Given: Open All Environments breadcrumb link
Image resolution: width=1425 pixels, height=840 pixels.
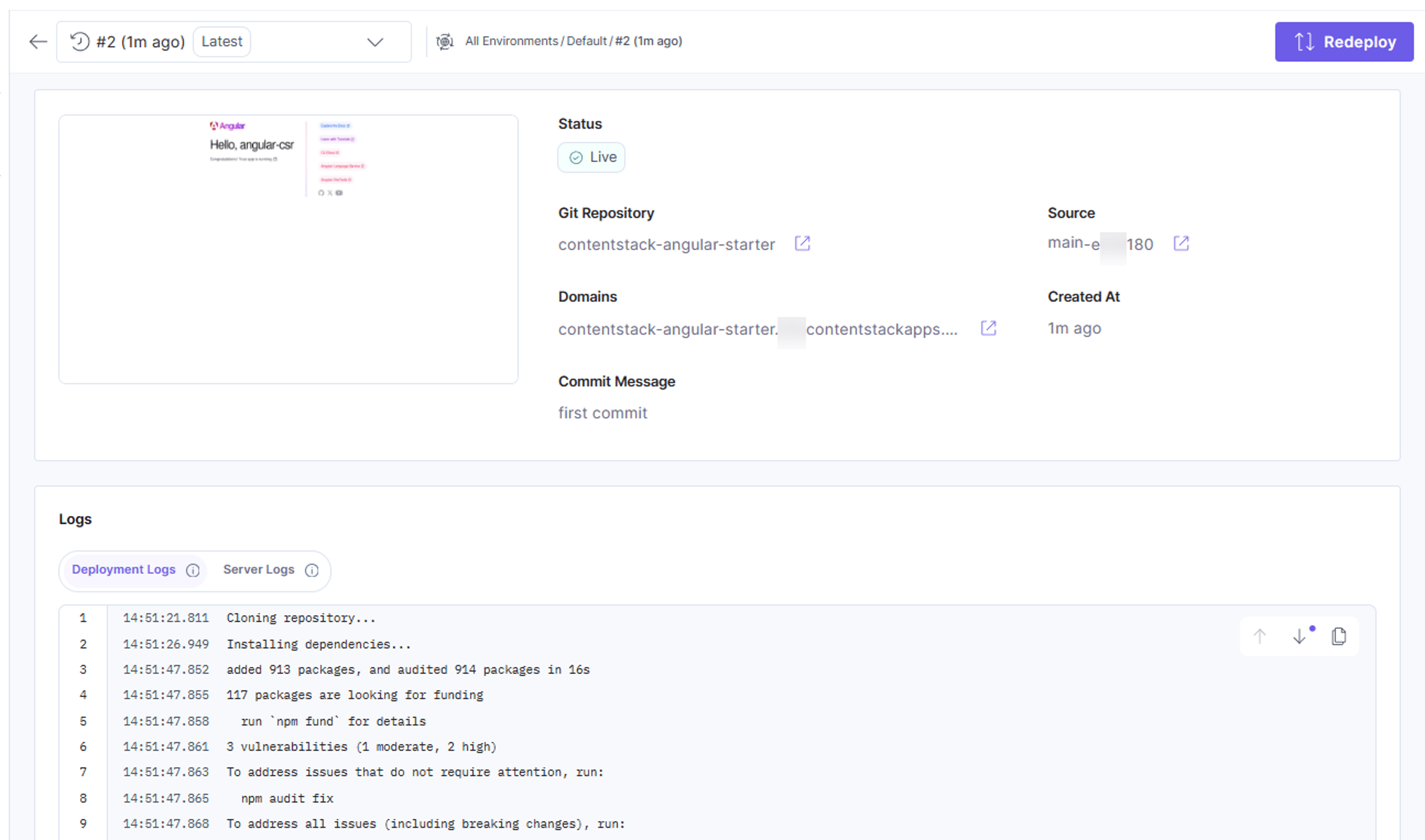Looking at the screenshot, I should (x=512, y=41).
